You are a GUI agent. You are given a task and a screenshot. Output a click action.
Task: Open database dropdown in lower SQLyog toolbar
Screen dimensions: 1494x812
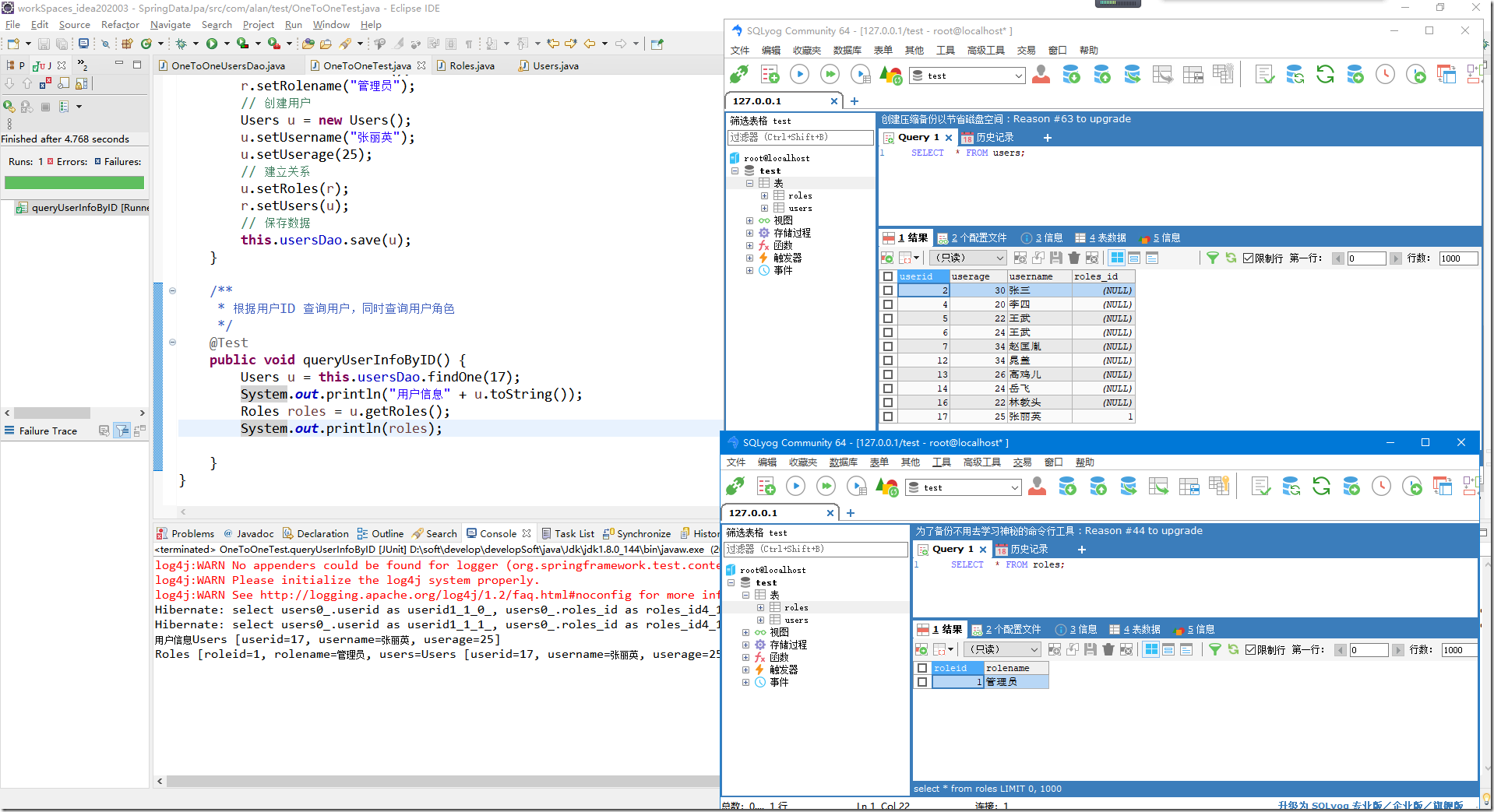[1014, 487]
